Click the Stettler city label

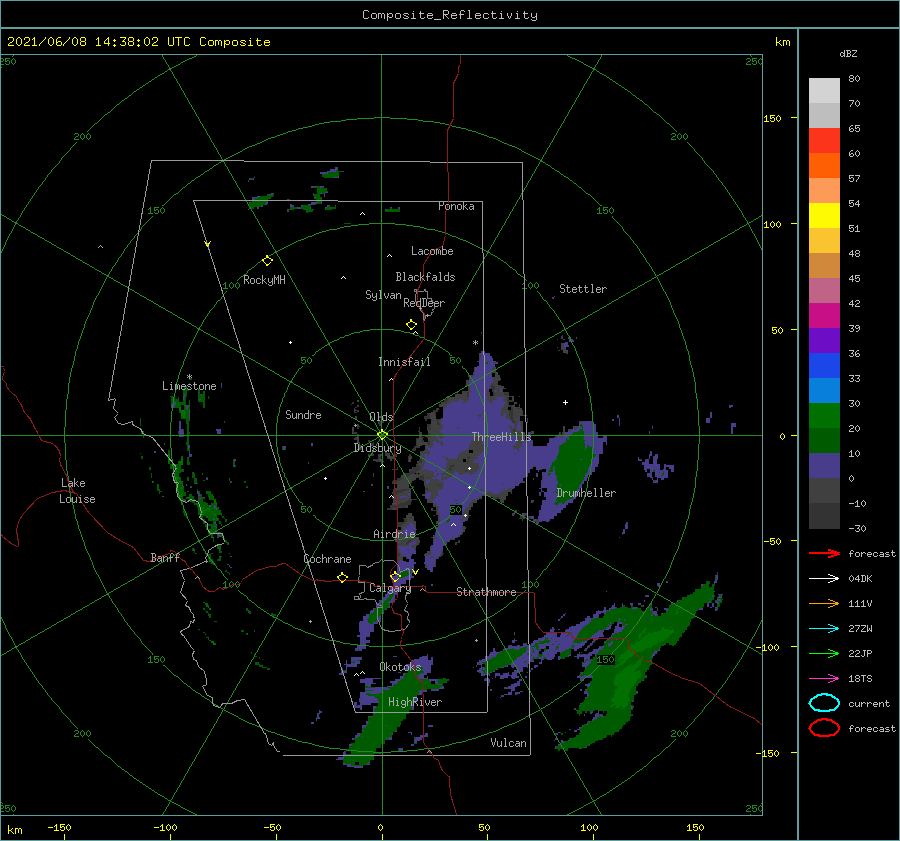click(583, 289)
